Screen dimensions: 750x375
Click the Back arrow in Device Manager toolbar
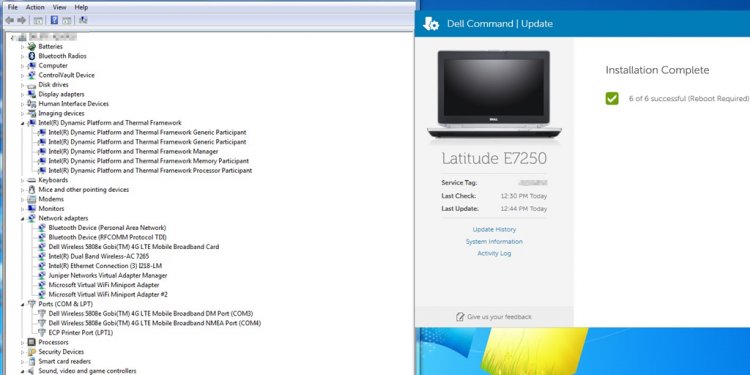10,20
